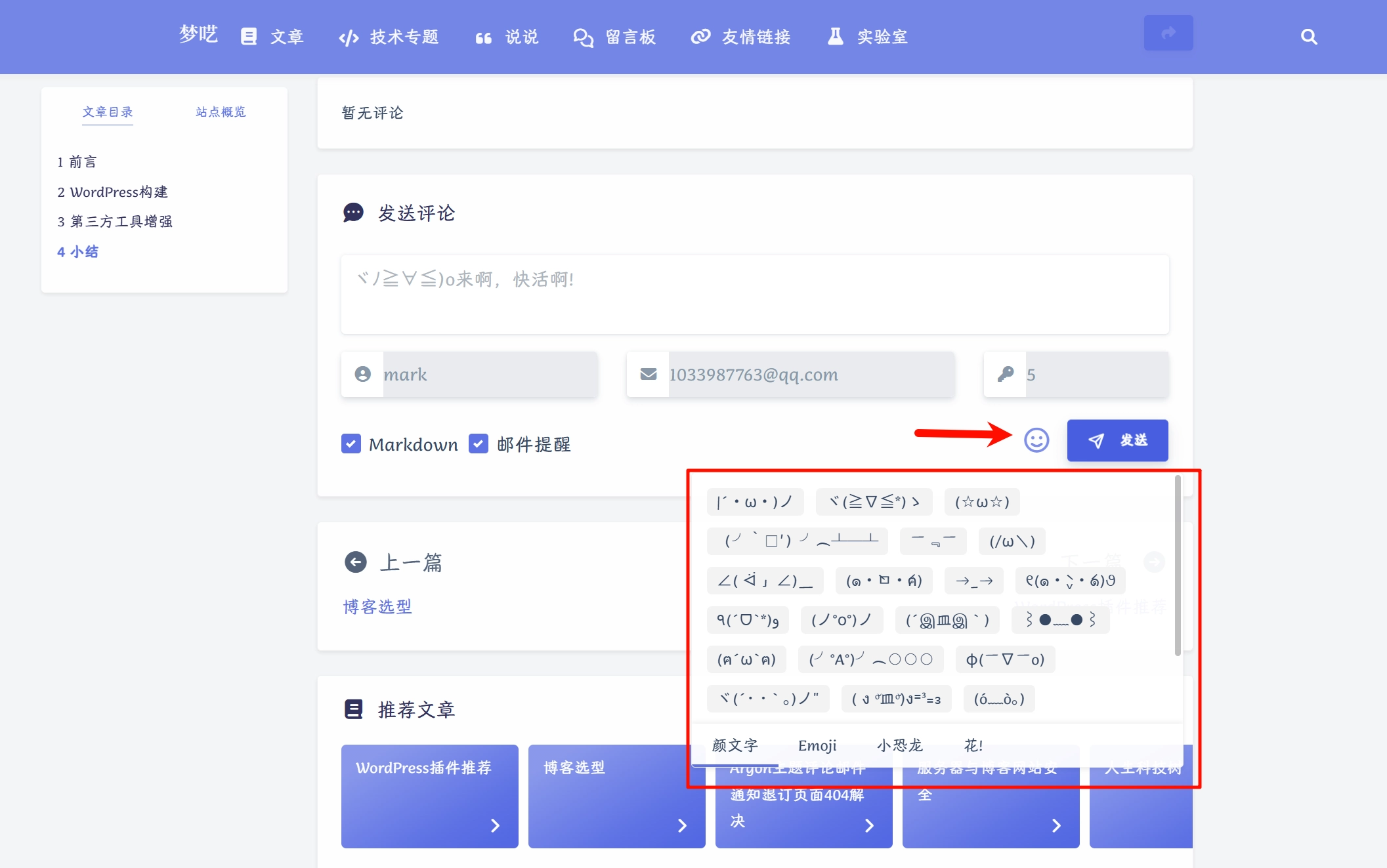The image size is (1387, 868).
Task: Insert the |´・ω・)ノ emoticon
Action: [x=756, y=502]
